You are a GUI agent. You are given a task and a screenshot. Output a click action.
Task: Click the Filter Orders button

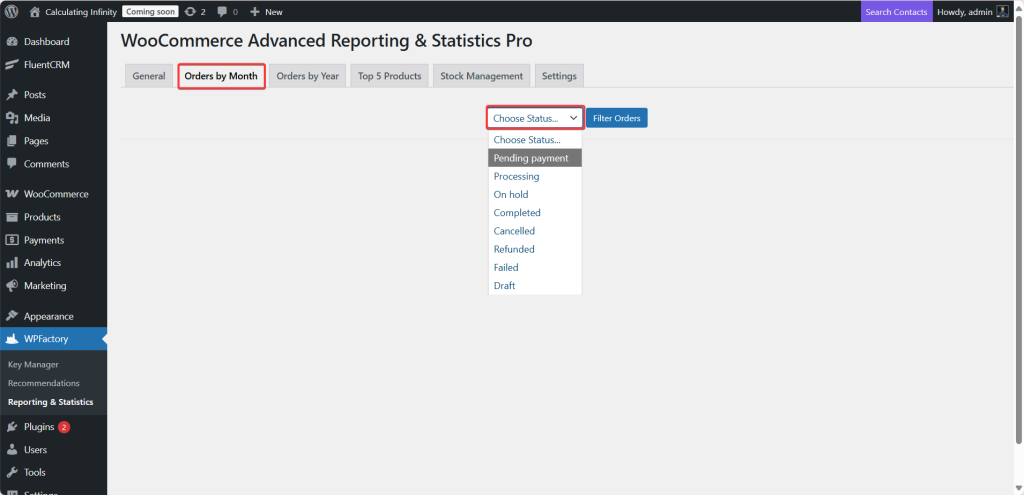616,118
